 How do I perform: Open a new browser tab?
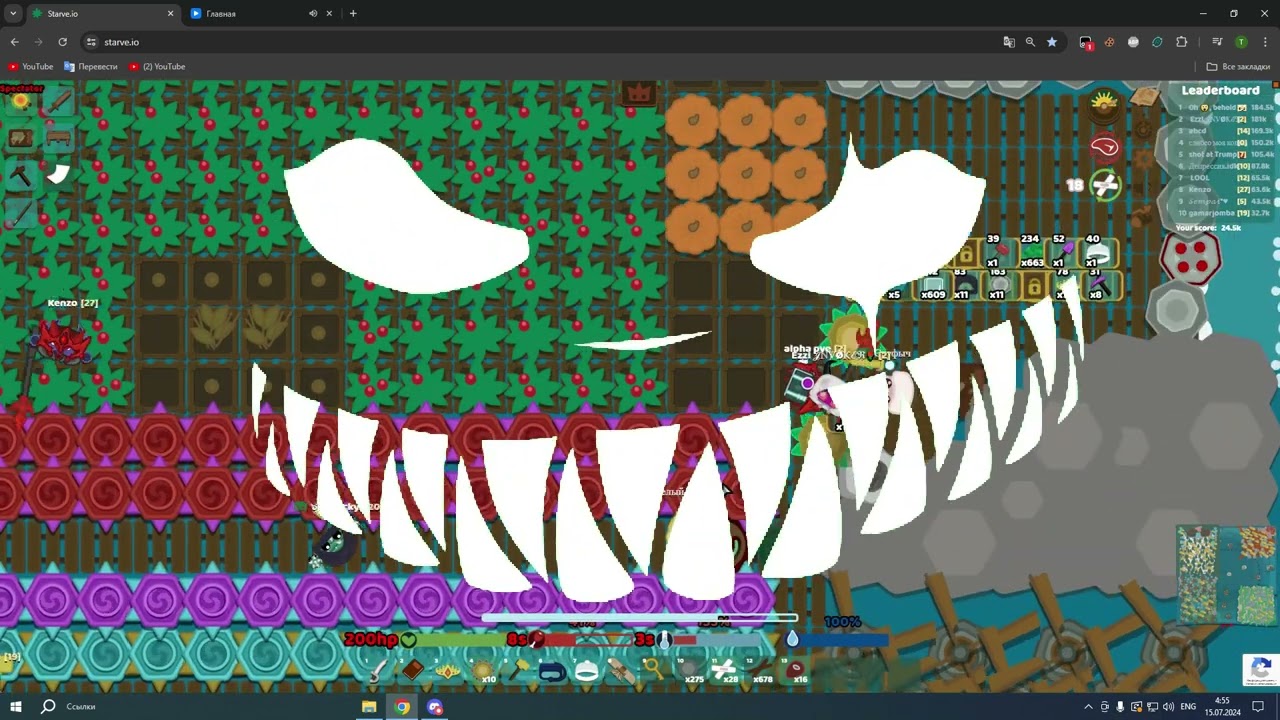(353, 14)
